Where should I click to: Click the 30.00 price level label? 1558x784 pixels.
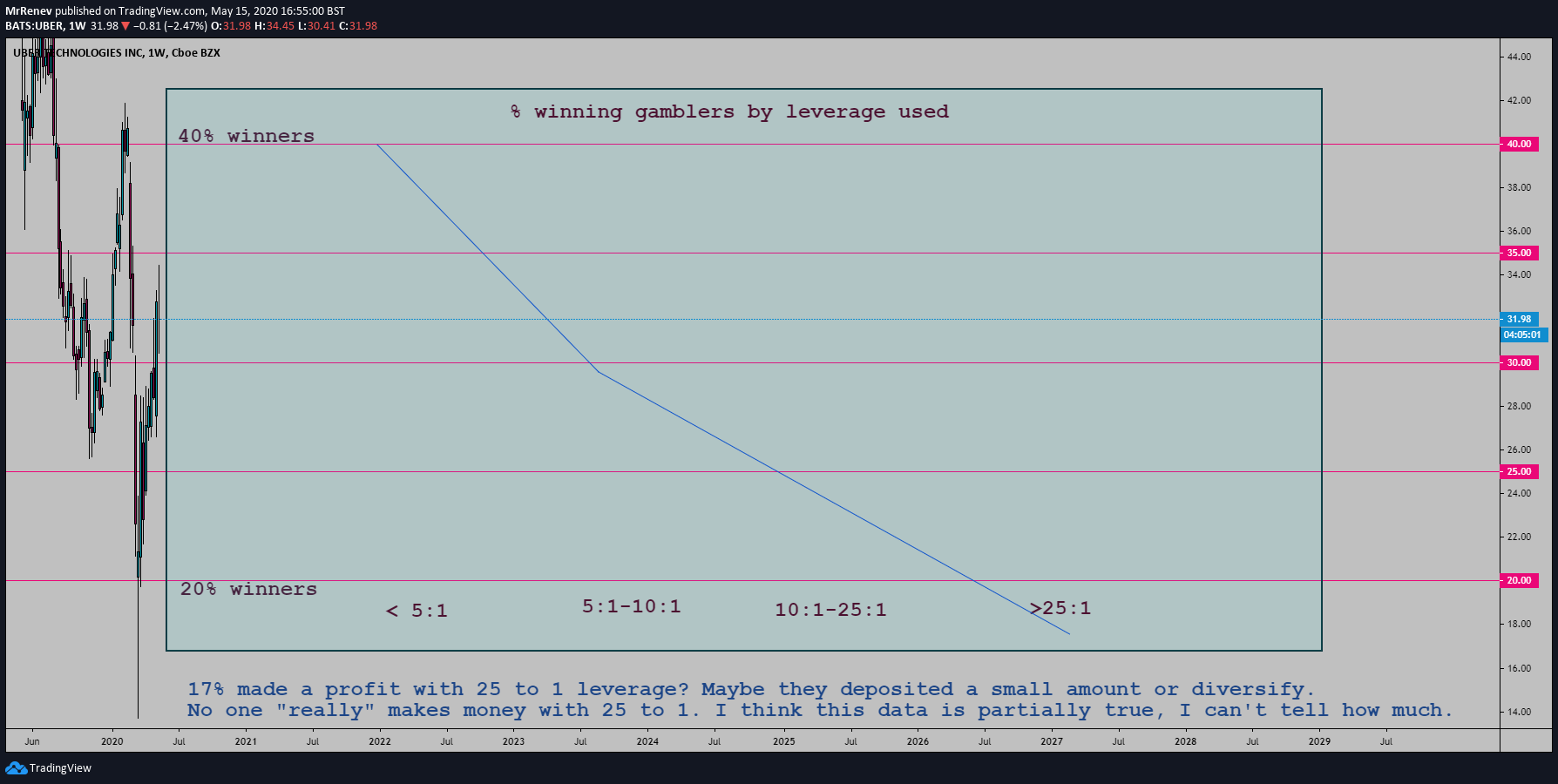click(1519, 362)
